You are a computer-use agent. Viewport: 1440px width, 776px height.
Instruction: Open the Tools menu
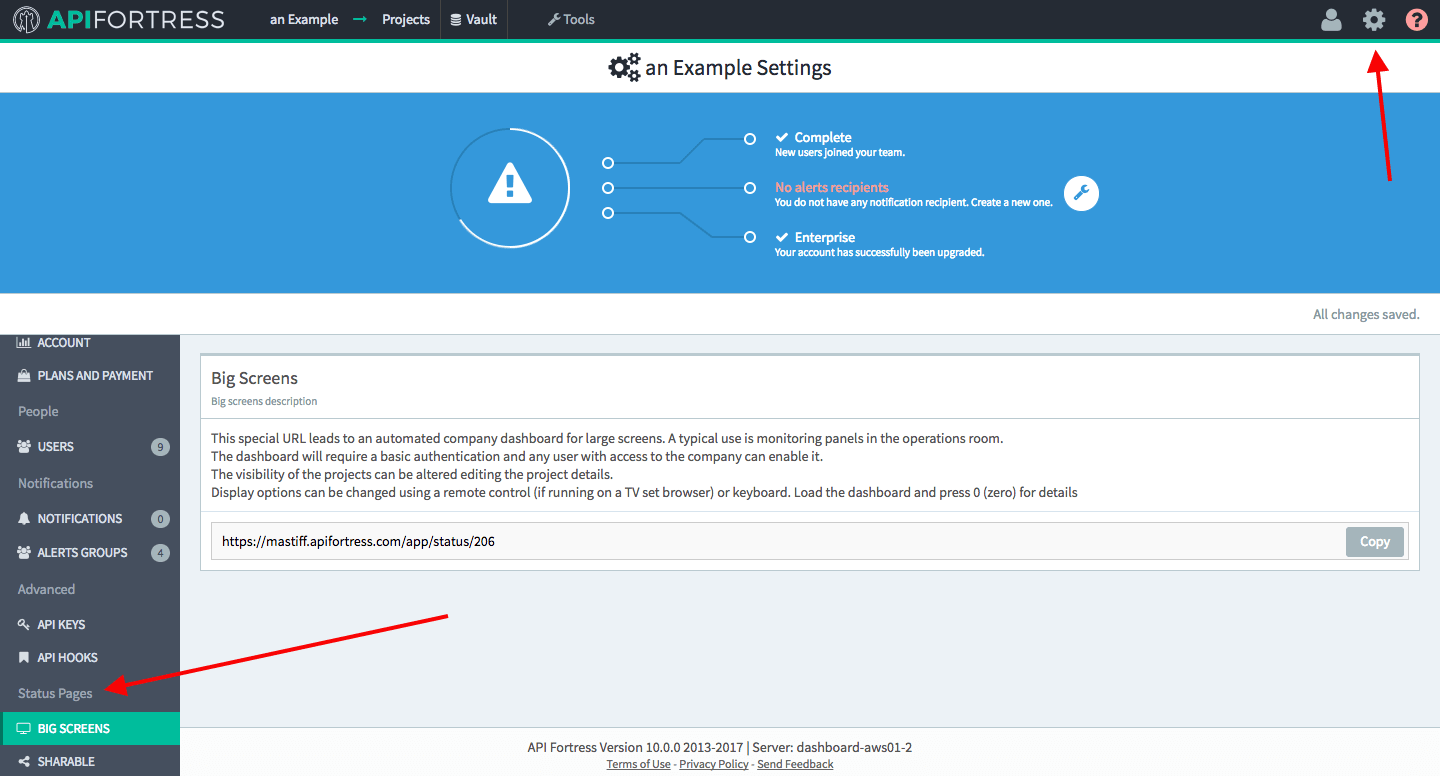[571, 19]
